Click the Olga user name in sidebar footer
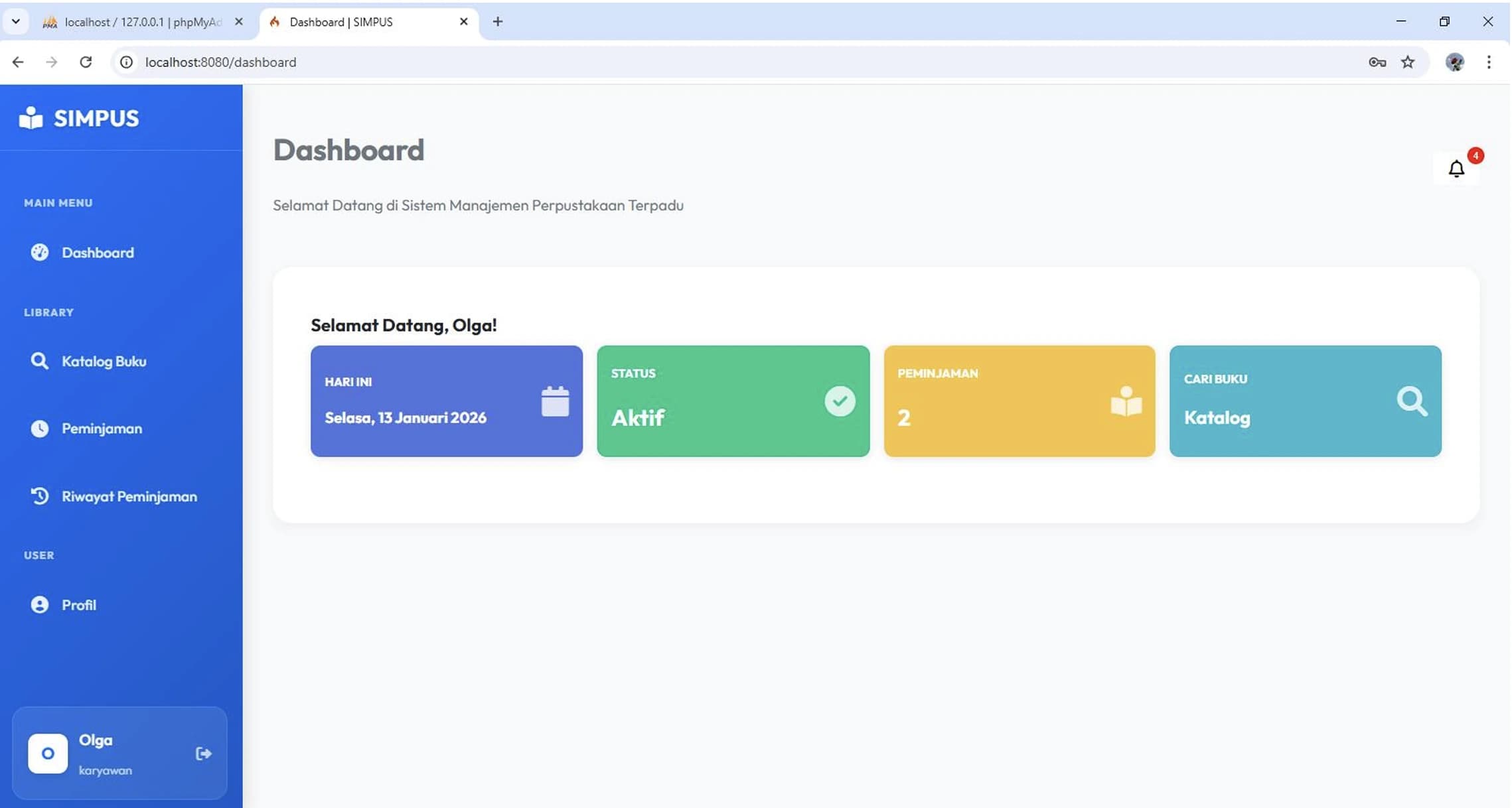This screenshot has height=808, width=1512. (96, 740)
